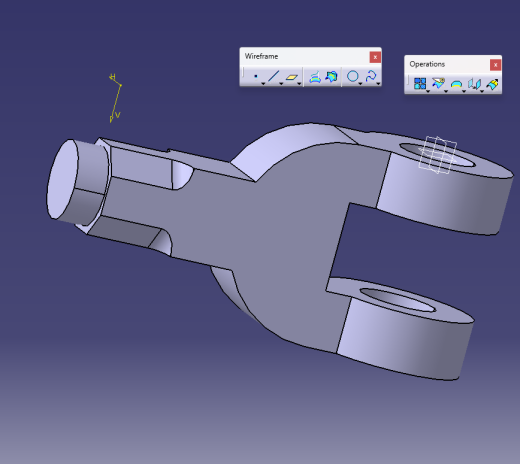Click the Translate tool in Operations toolbar
520x464 pixels.
click(x=474, y=84)
